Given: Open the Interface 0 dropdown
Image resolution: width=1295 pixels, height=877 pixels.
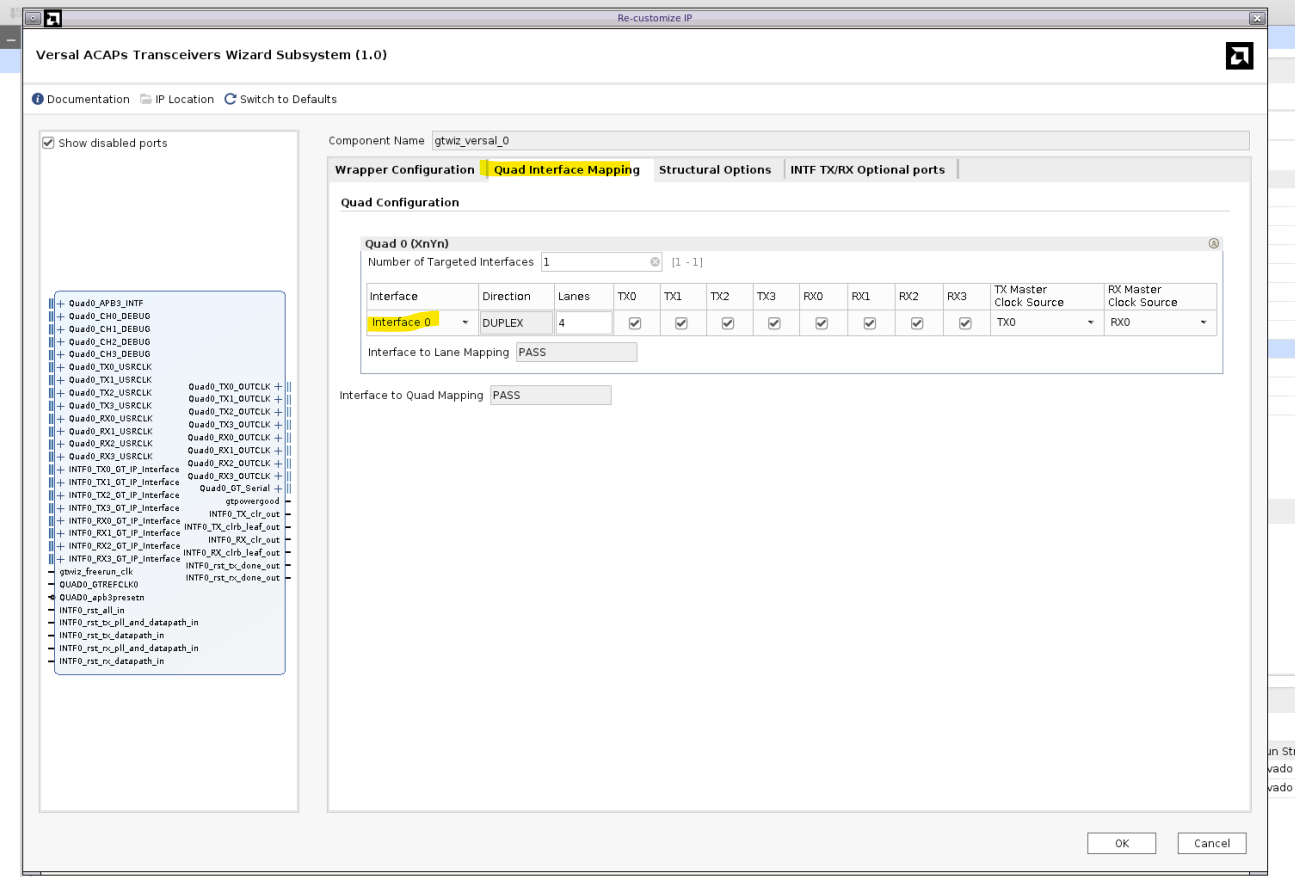Looking at the screenshot, I should point(465,323).
